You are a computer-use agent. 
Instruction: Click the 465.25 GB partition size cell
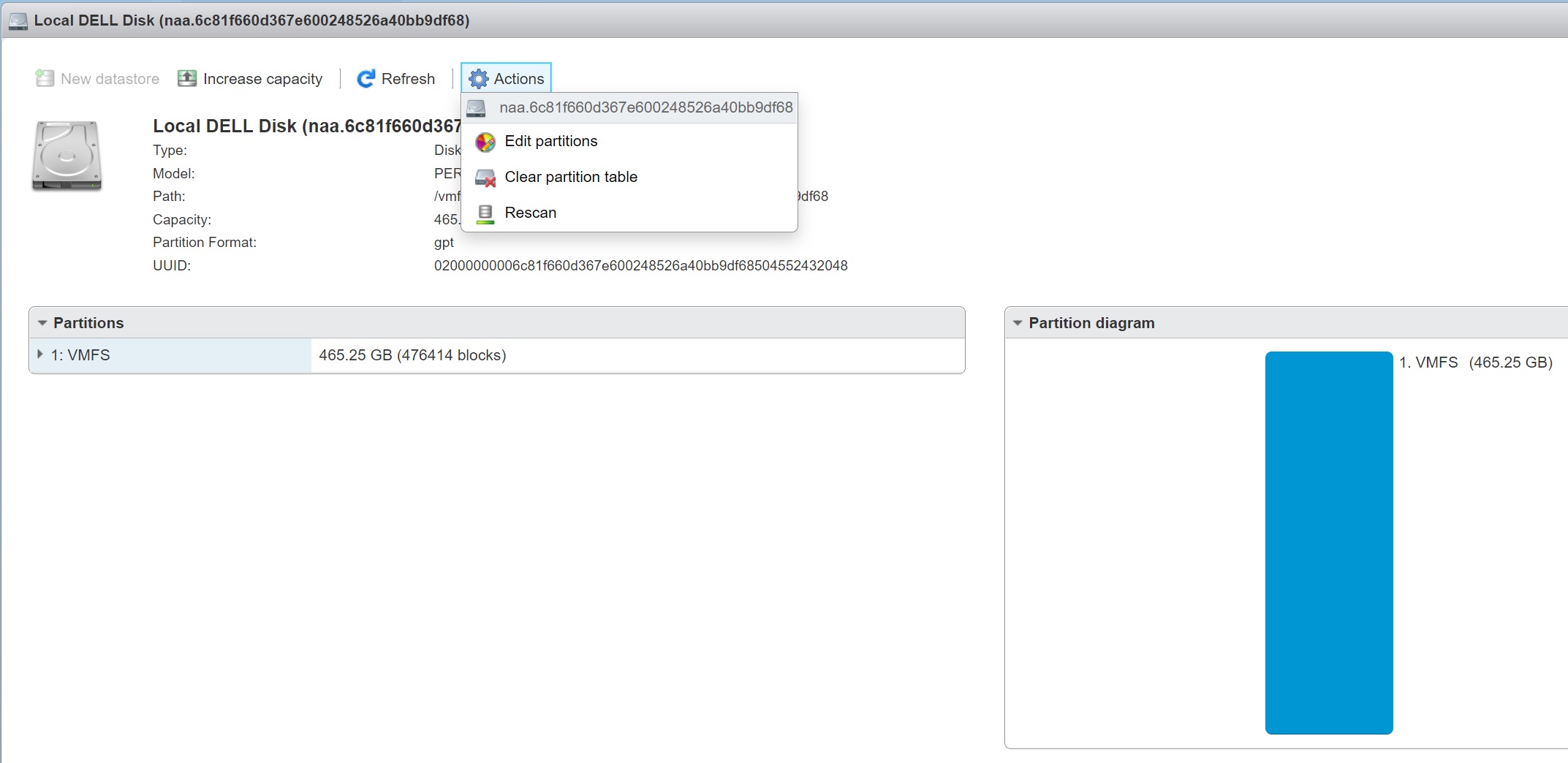(412, 355)
